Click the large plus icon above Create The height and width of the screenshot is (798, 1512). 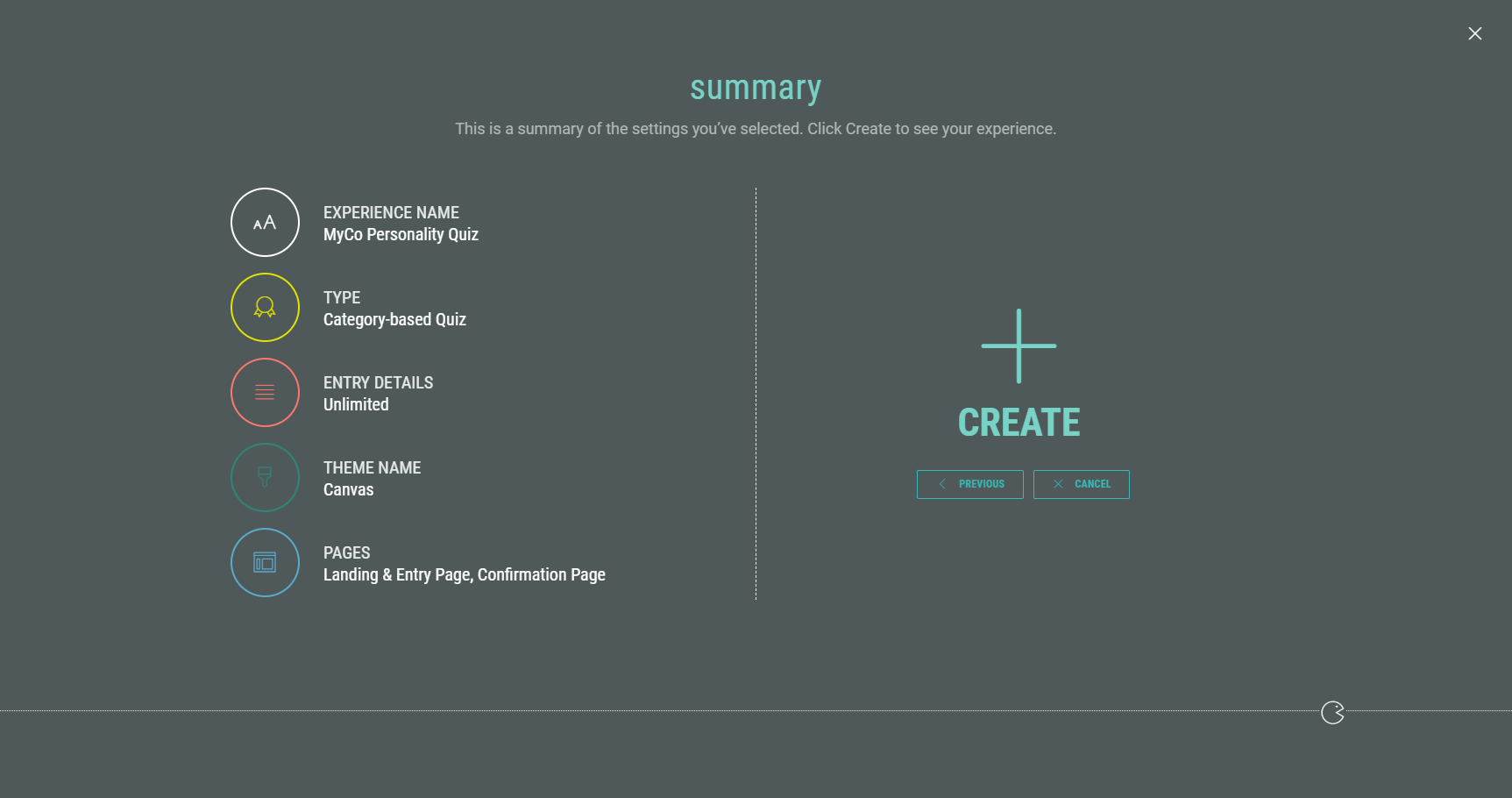pos(1019,346)
